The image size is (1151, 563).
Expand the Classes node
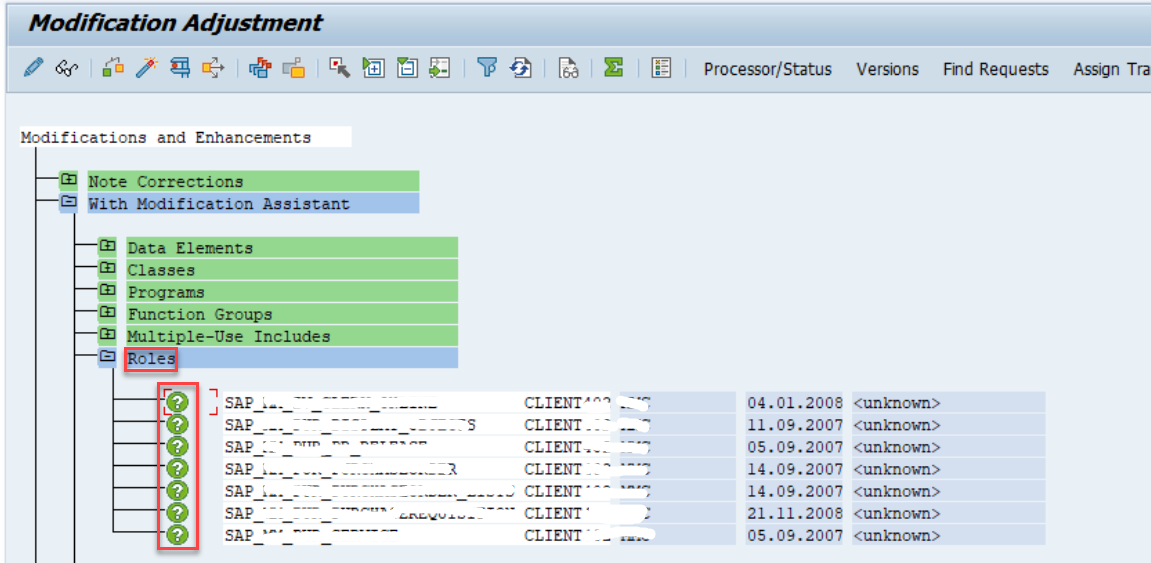click(x=107, y=268)
